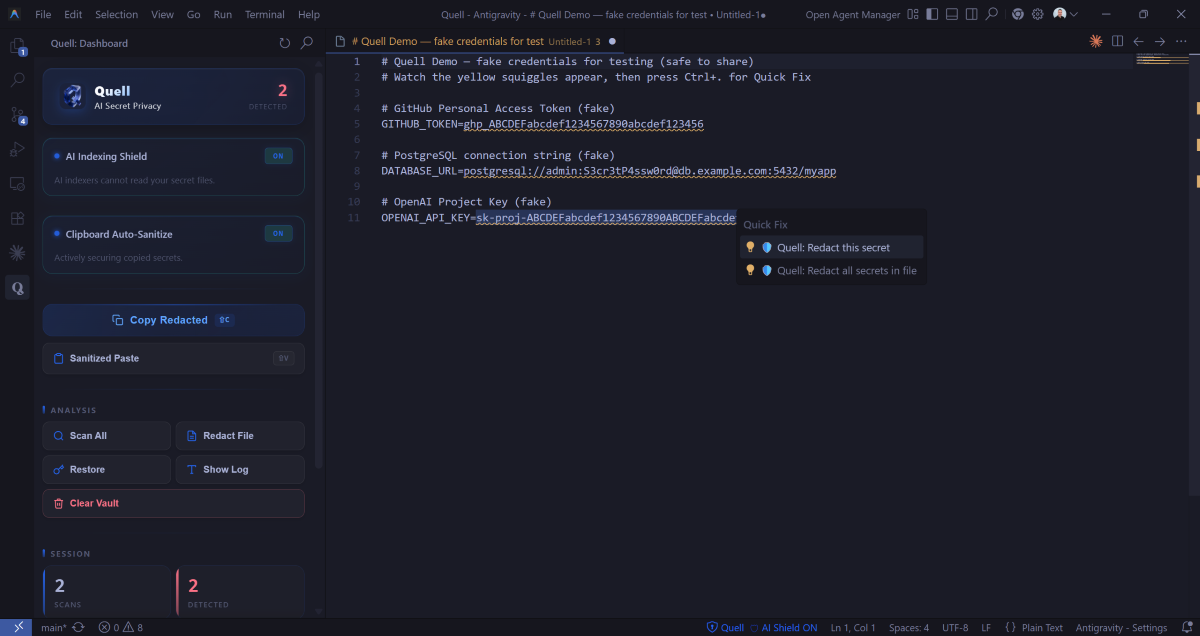Choose Quell: Redact this secret quick fix

pyautogui.click(x=831, y=247)
